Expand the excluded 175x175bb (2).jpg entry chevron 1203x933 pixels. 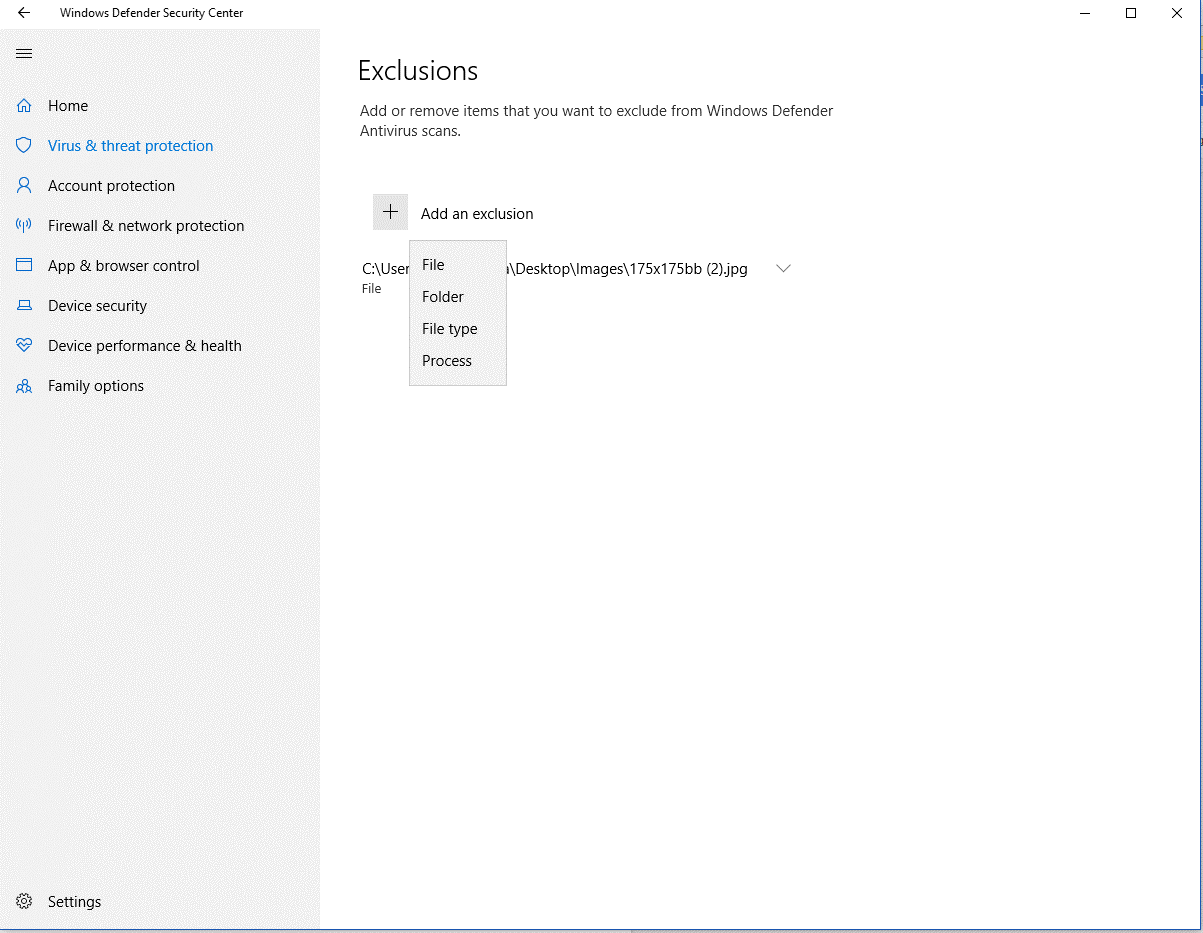[x=784, y=268]
